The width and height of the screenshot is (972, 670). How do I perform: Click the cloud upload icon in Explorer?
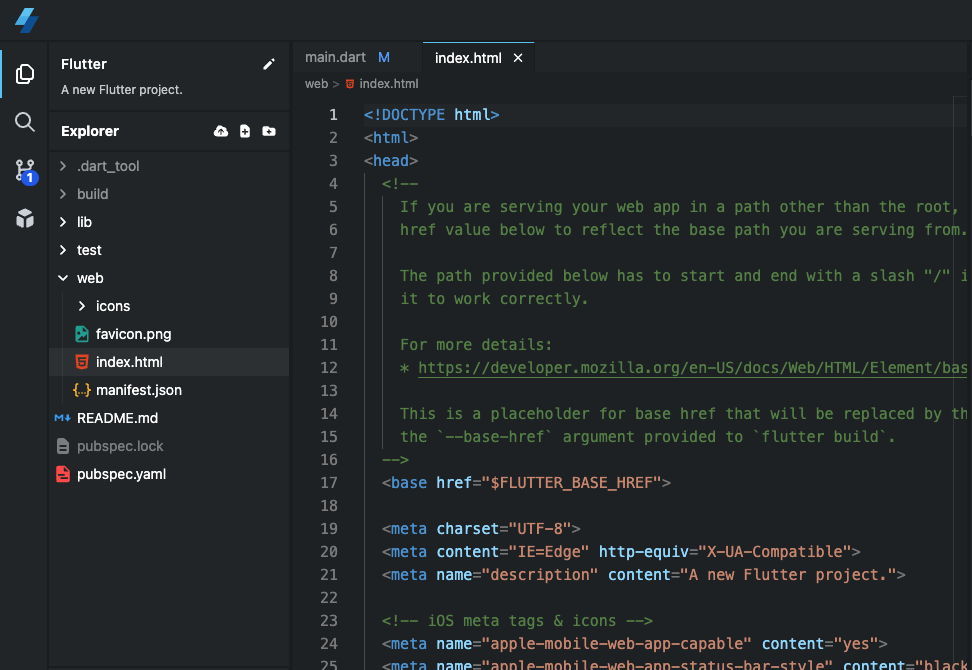click(x=221, y=131)
